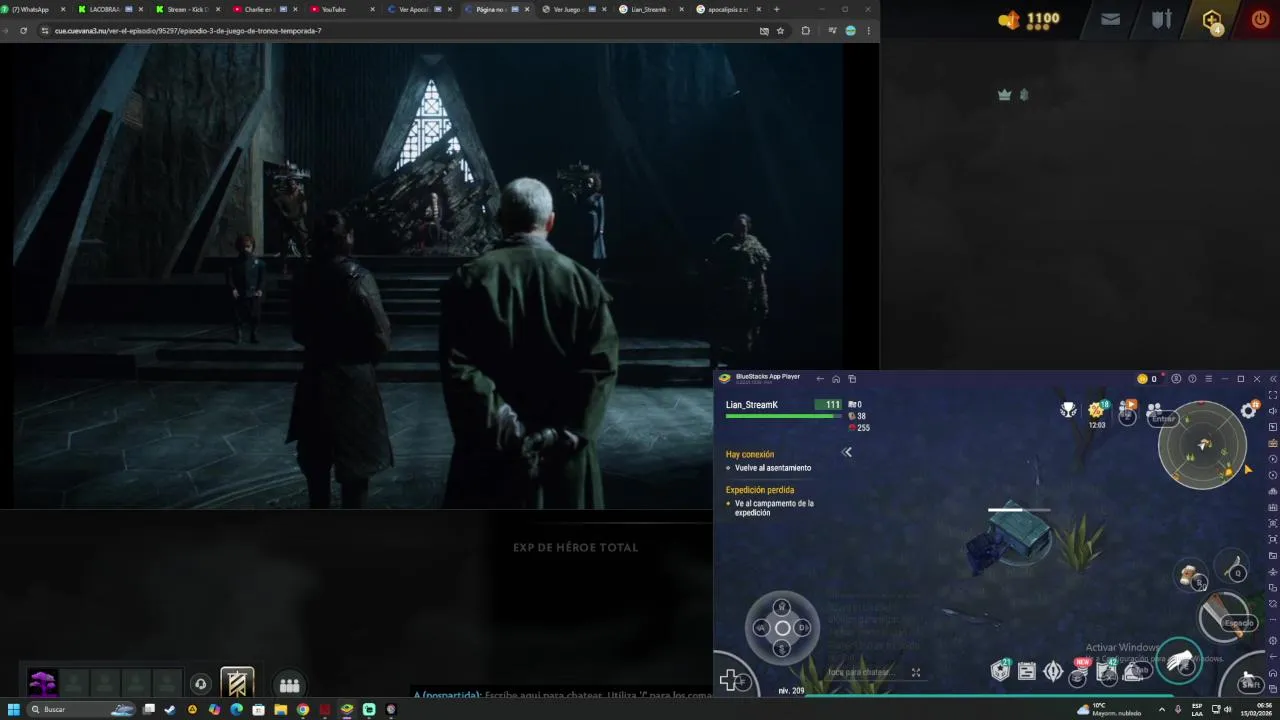Toggle BlueStacks fullscreen in side toolbar
1280x720 pixels.
tap(1273, 395)
